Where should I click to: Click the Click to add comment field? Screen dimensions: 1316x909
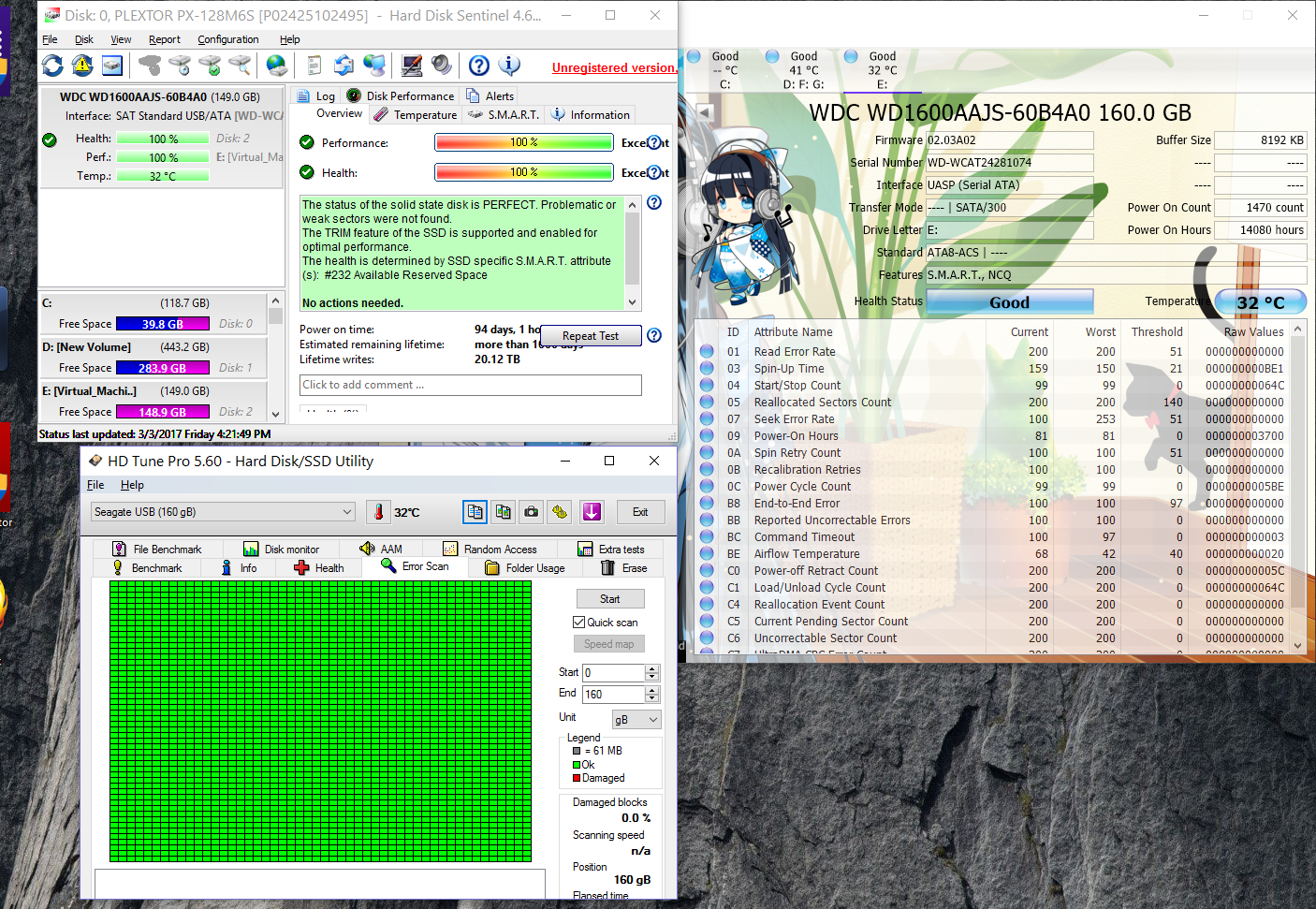point(471,385)
